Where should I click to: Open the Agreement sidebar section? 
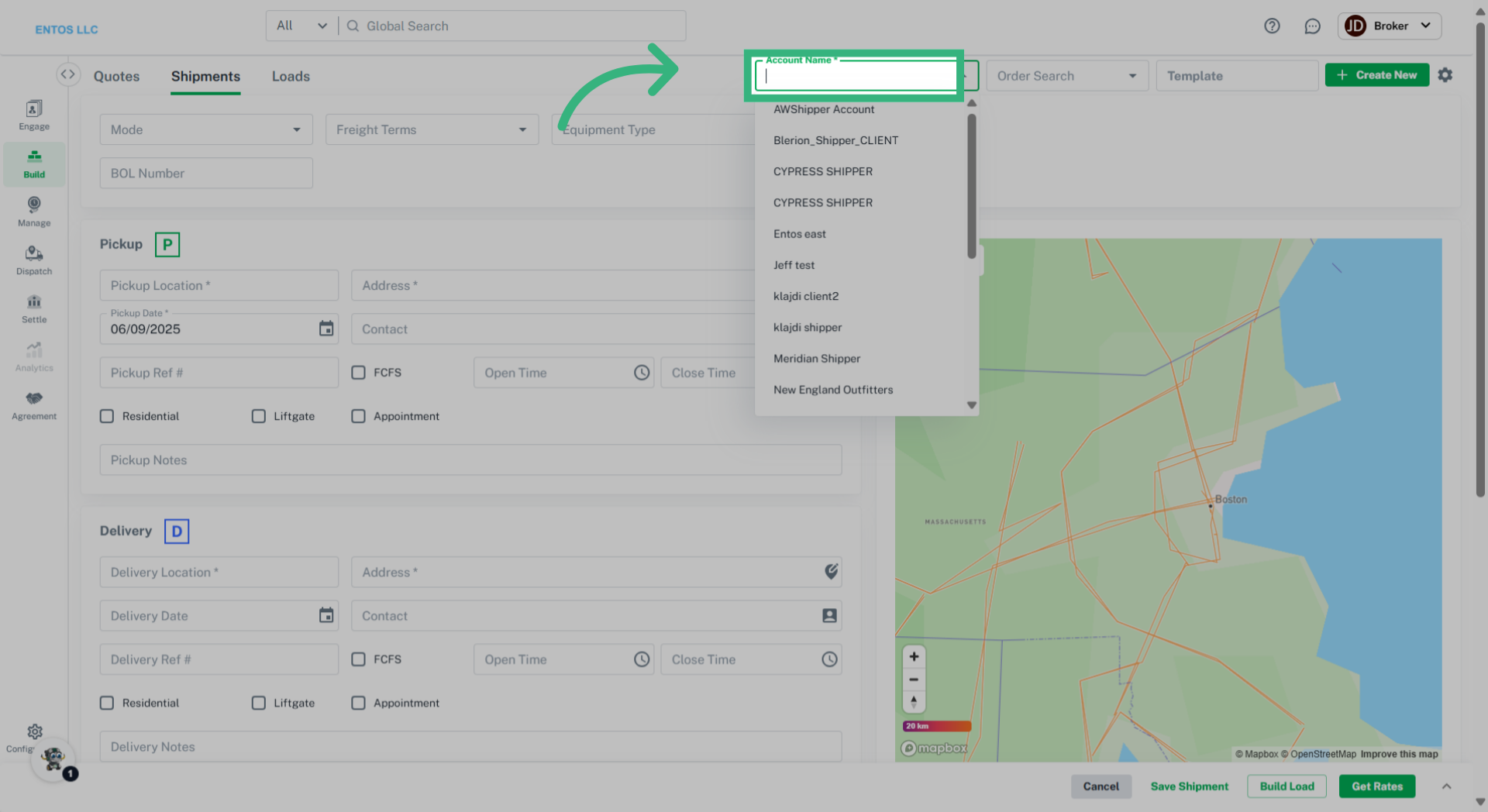click(34, 405)
